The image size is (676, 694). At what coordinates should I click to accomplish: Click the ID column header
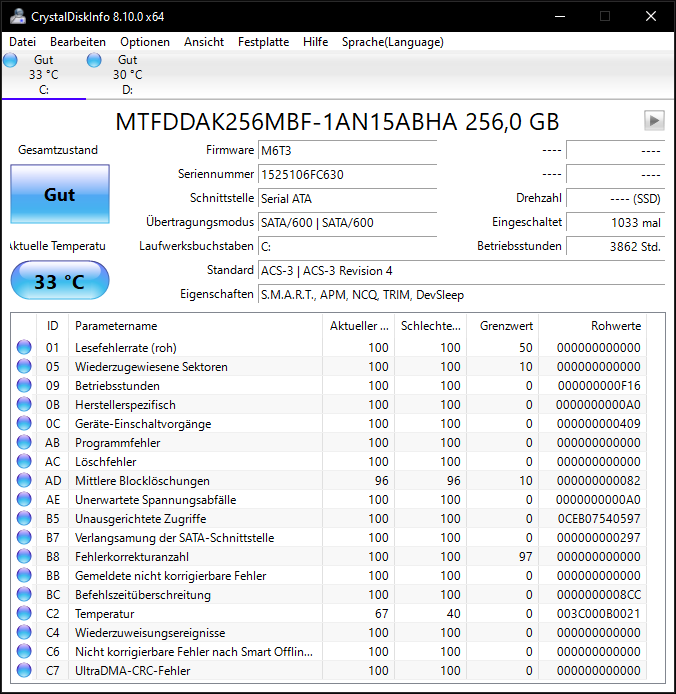coord(52,326)
